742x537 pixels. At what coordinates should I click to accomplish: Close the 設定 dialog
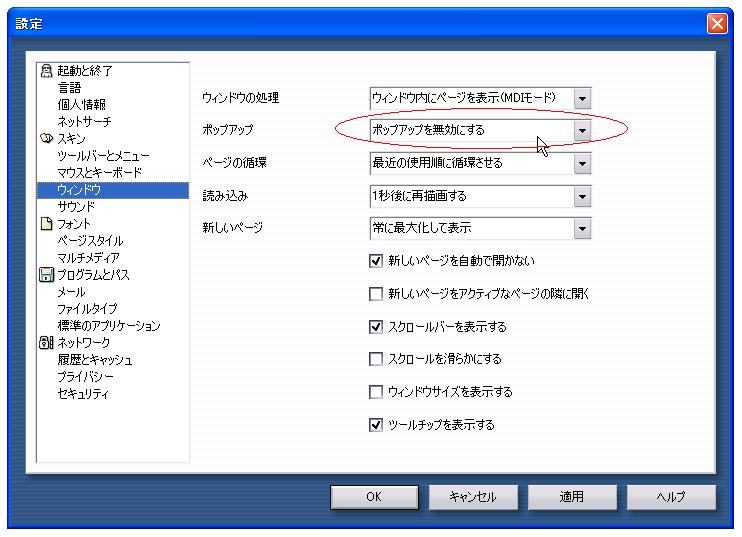717,23
